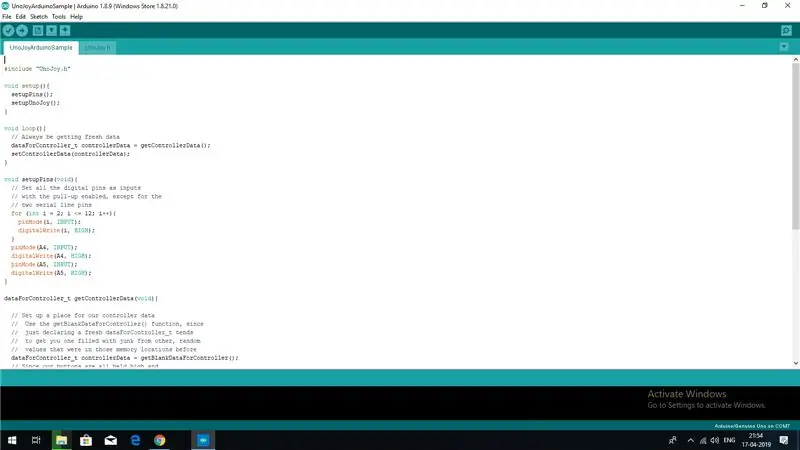Open the Sketch menu
This screenshot has width=800, height=450.
(x=39, y=16)
